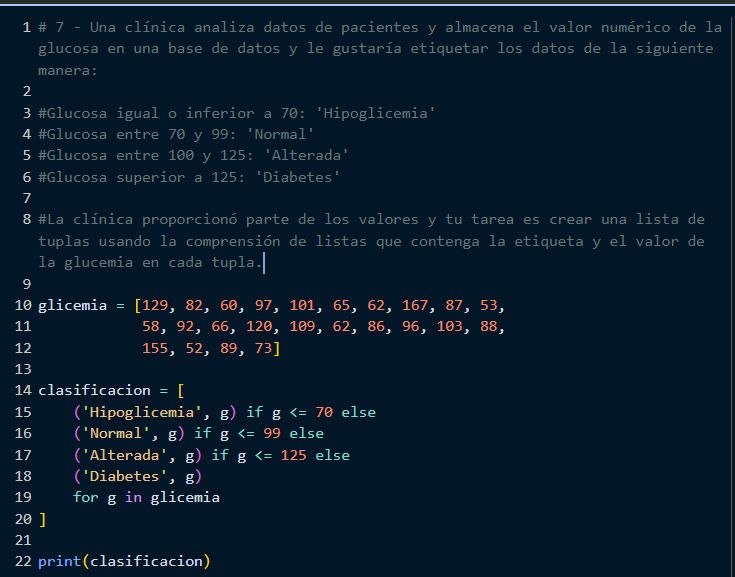Click line number 10 in the gutter

(24, 305)
